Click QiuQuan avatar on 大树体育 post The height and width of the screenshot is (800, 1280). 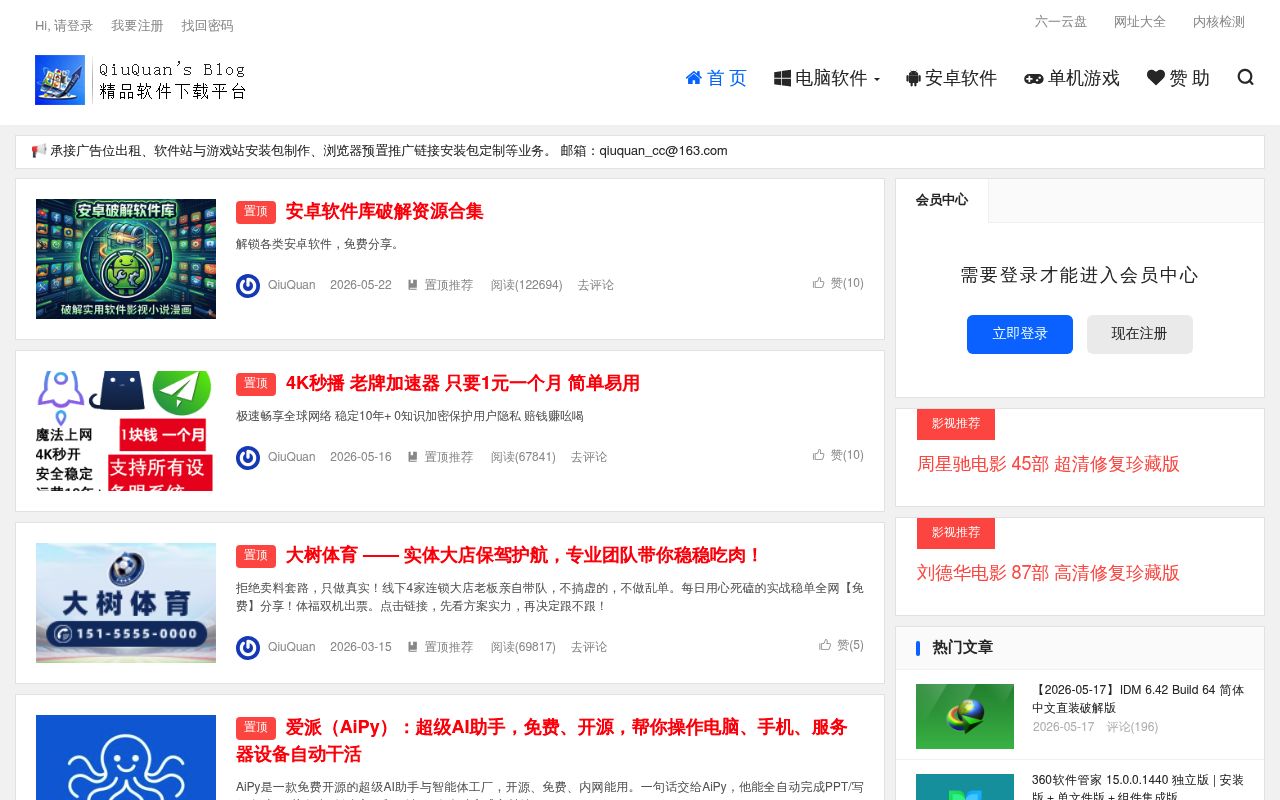click(x=248, y=648)
